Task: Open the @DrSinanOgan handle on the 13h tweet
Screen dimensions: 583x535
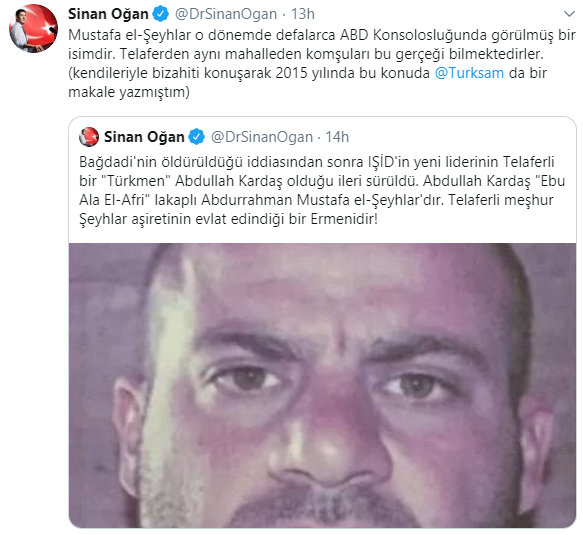Action: [226, 14]
